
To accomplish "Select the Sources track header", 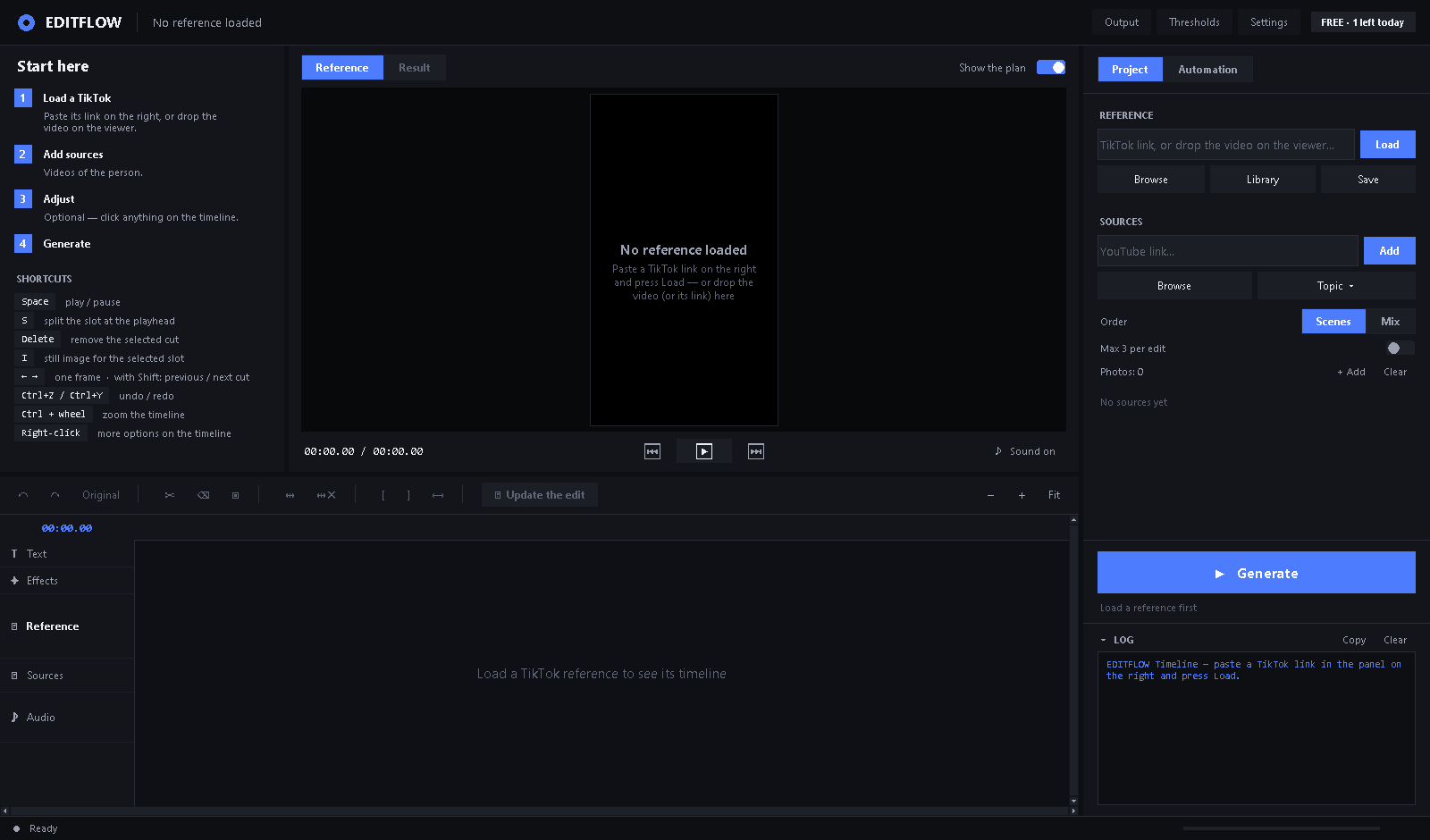I will point(67,676).
